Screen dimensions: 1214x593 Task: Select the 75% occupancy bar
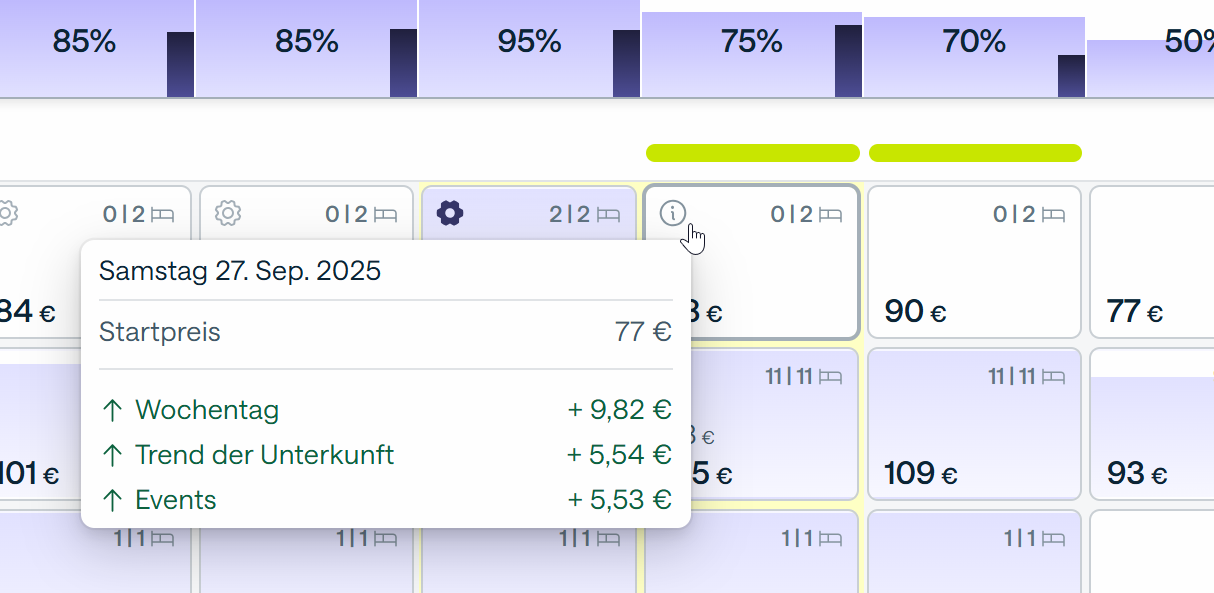tap(751, 55)
